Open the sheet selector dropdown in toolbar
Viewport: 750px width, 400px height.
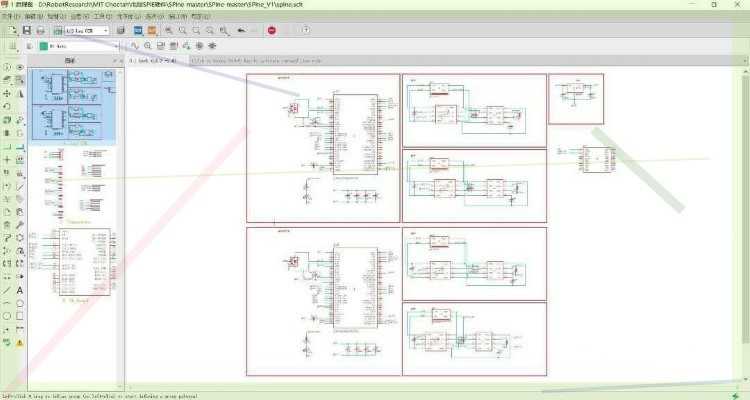coord(87,31)
